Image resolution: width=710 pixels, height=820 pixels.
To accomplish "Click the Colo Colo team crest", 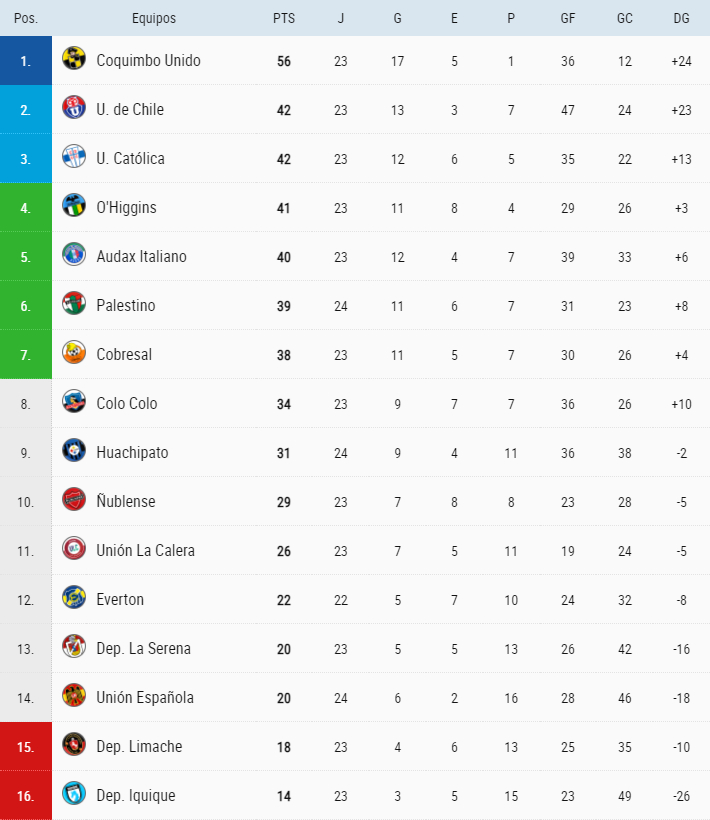I will (74, 403).
